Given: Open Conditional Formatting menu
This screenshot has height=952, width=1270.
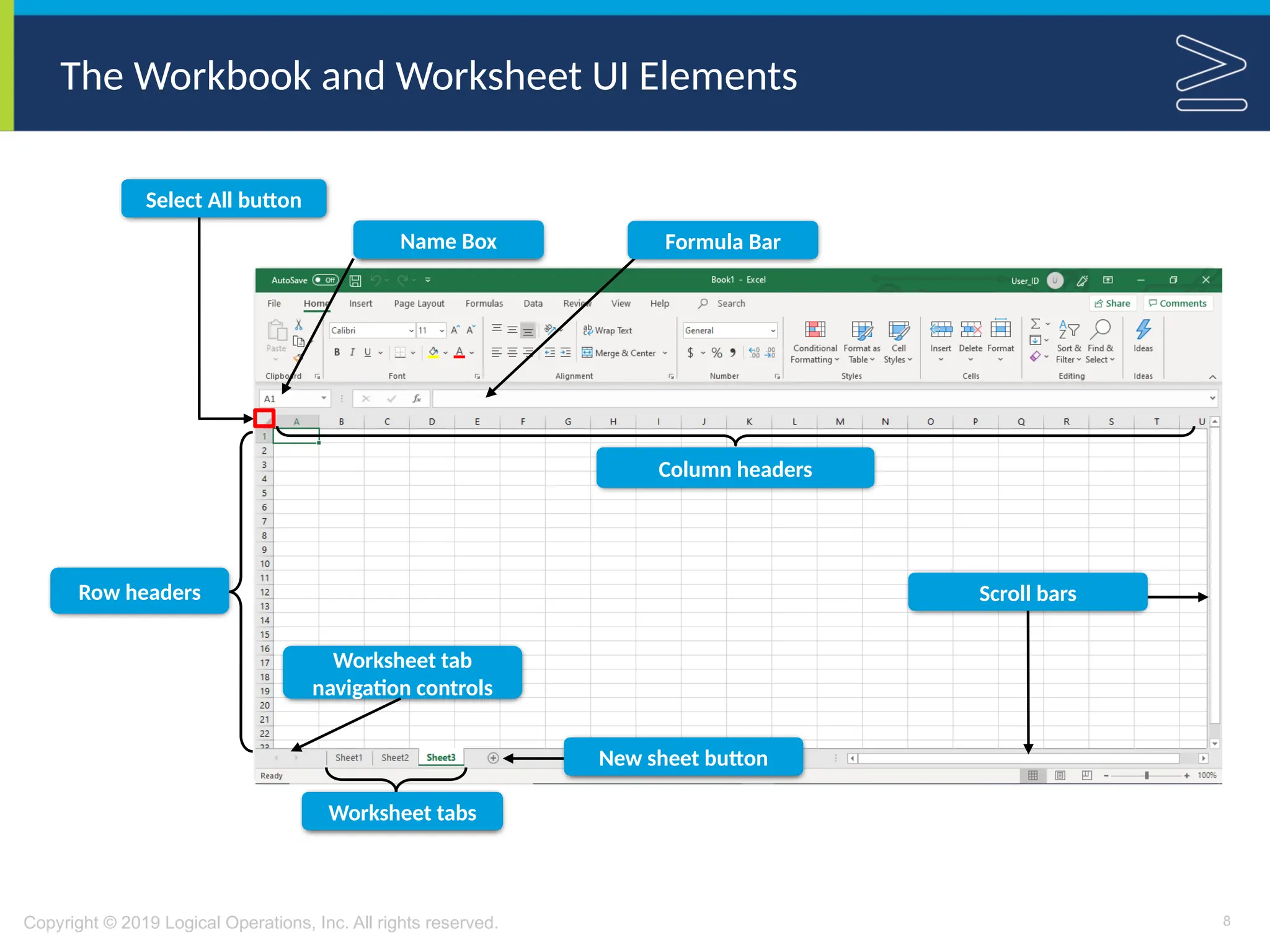Looking at the screenshot, I should click(815, 342).
